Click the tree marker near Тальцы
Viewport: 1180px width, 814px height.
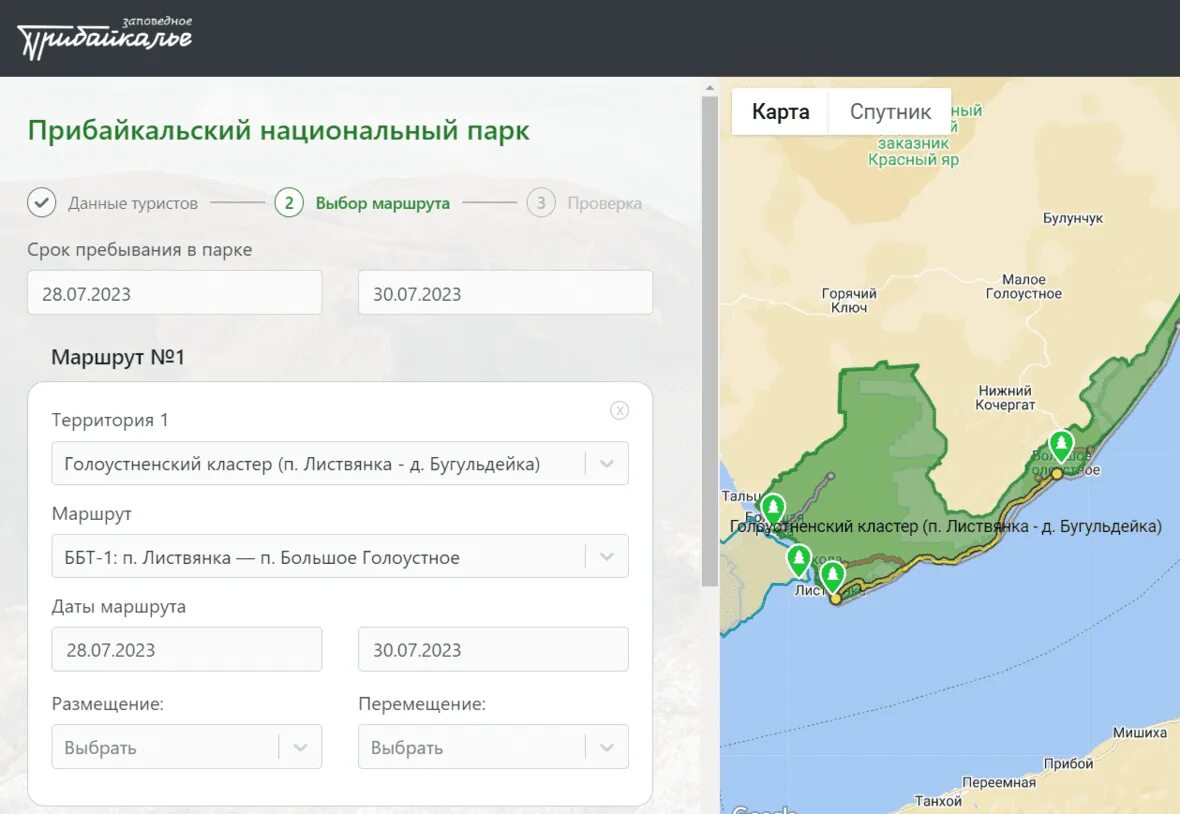point(773,509)
